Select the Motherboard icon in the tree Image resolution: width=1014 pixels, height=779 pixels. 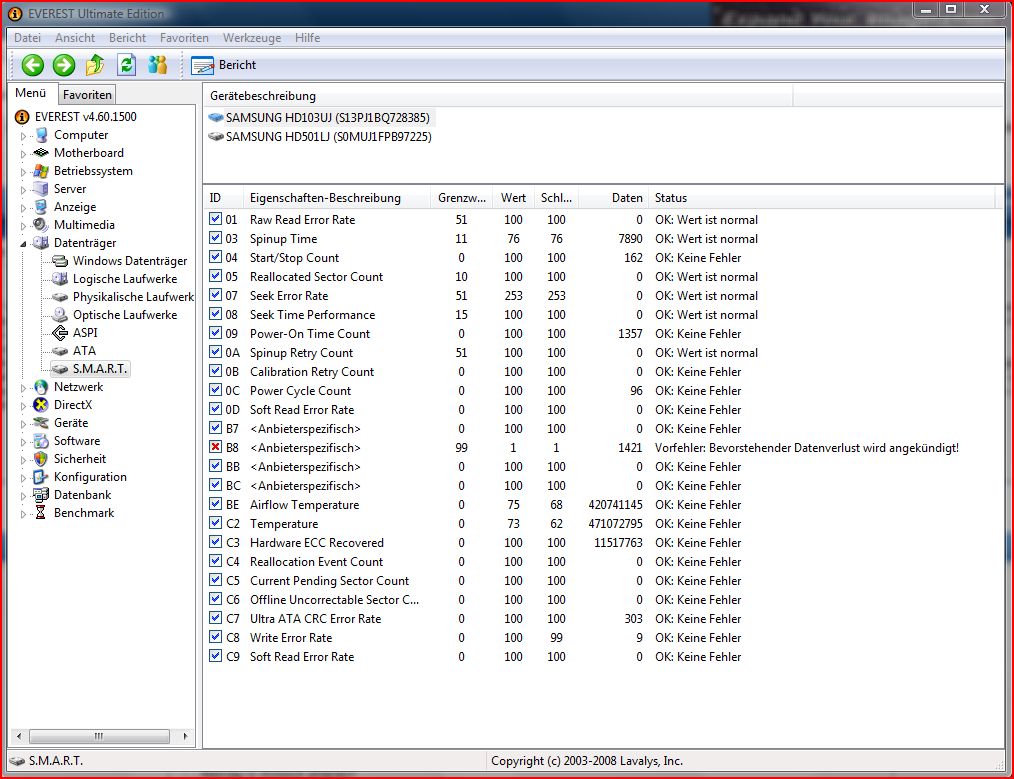(x=41, y=153)
